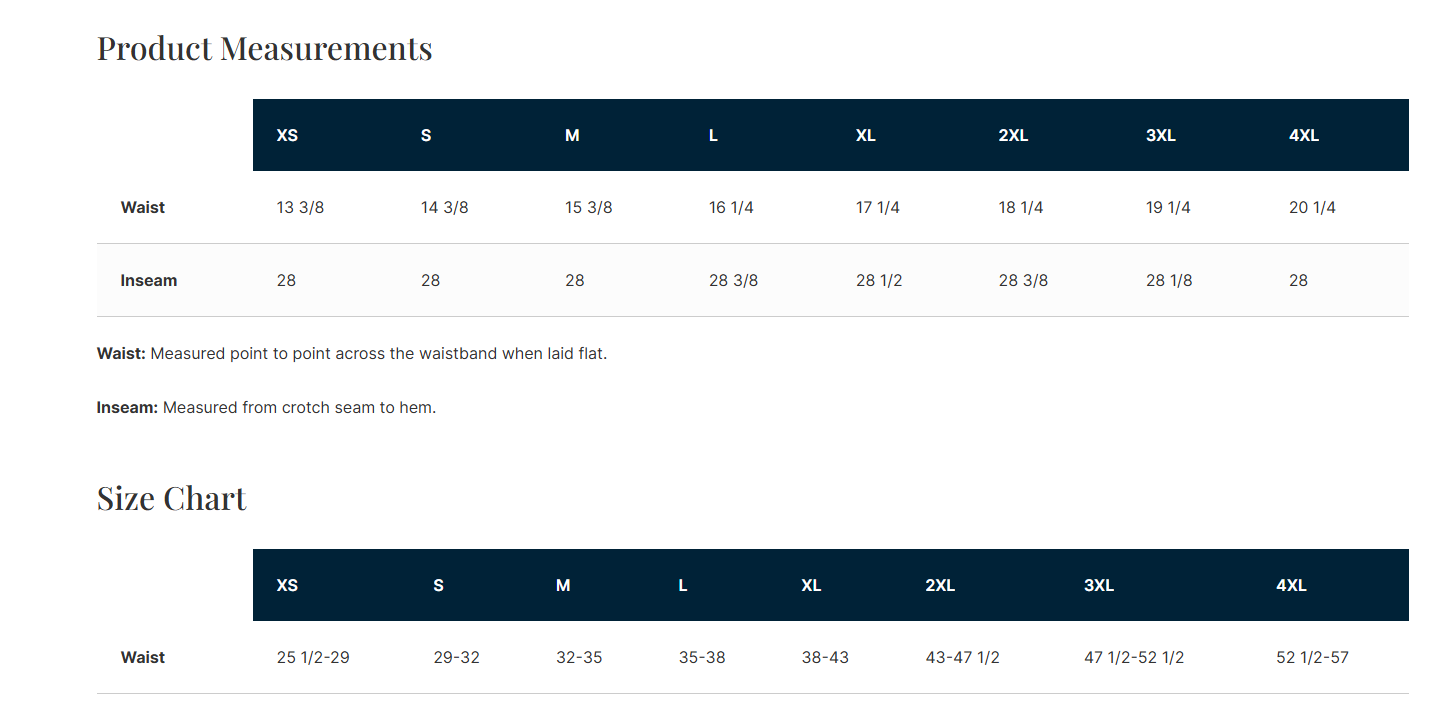Click the 2XL header in Size Chart table
The width and height of the screenshot is (1451, 715).
pyautogui.click(x=940, y=585)
